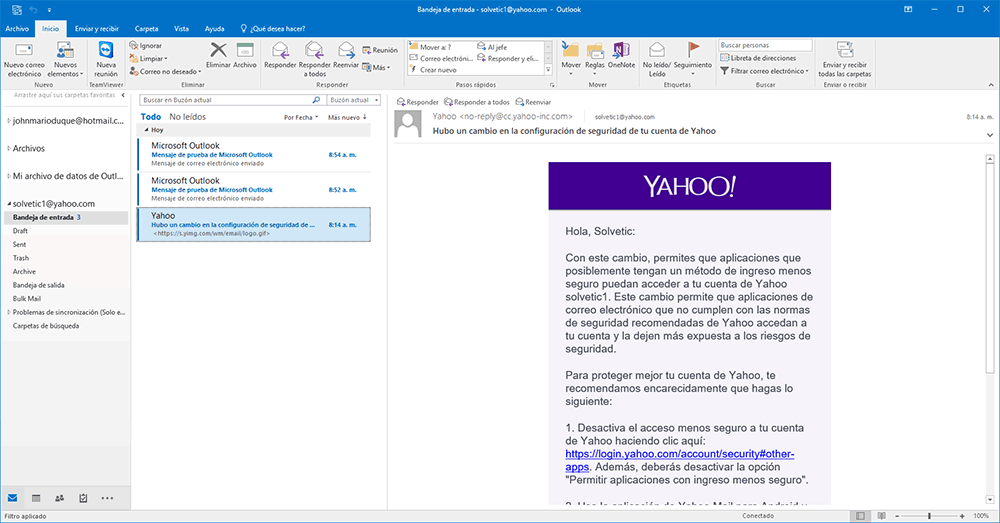Switch to Tasks view icon
This screenshot has height=523, width=1000.
[x=83, y=498]
